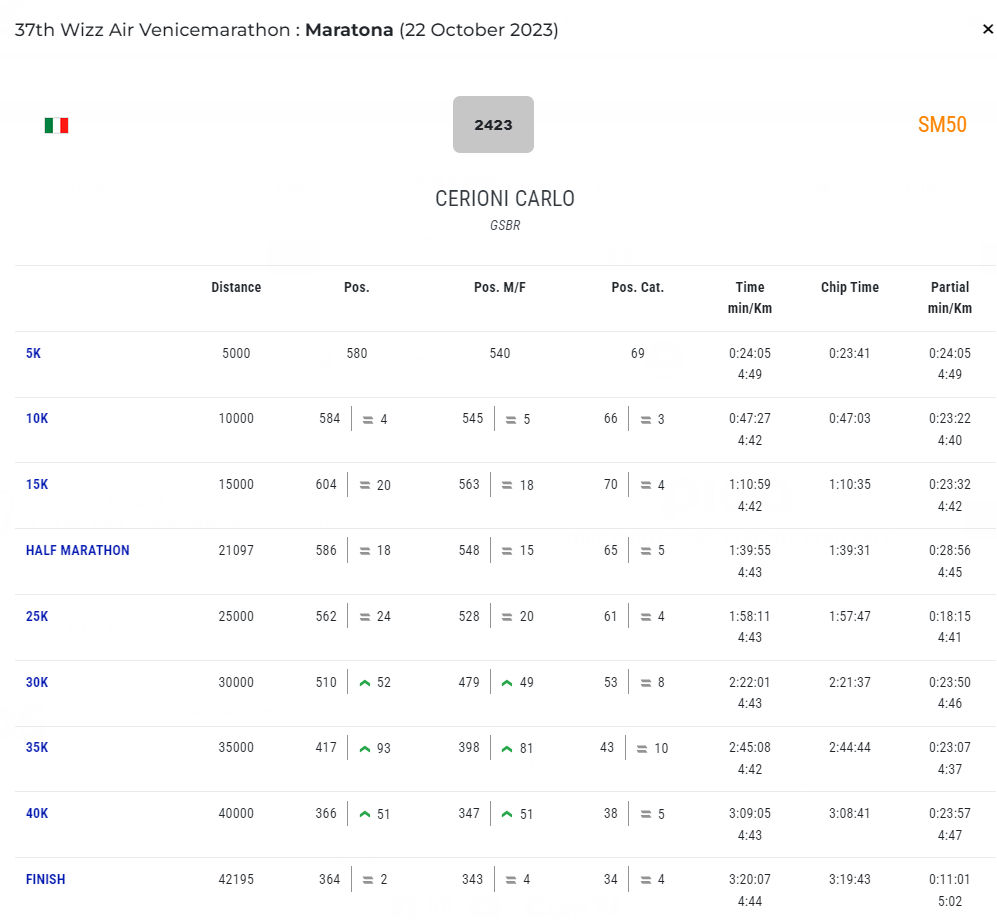Open the 15K split label
The image size is (997, 920).
click(37, 485)
